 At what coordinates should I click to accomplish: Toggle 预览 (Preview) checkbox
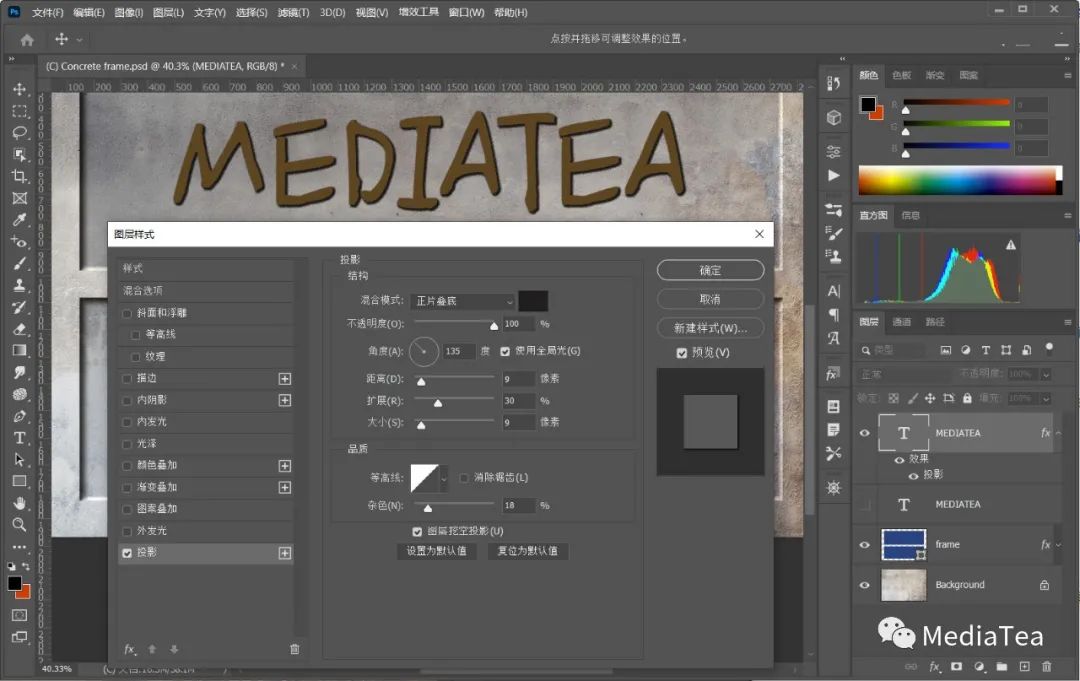682,353
